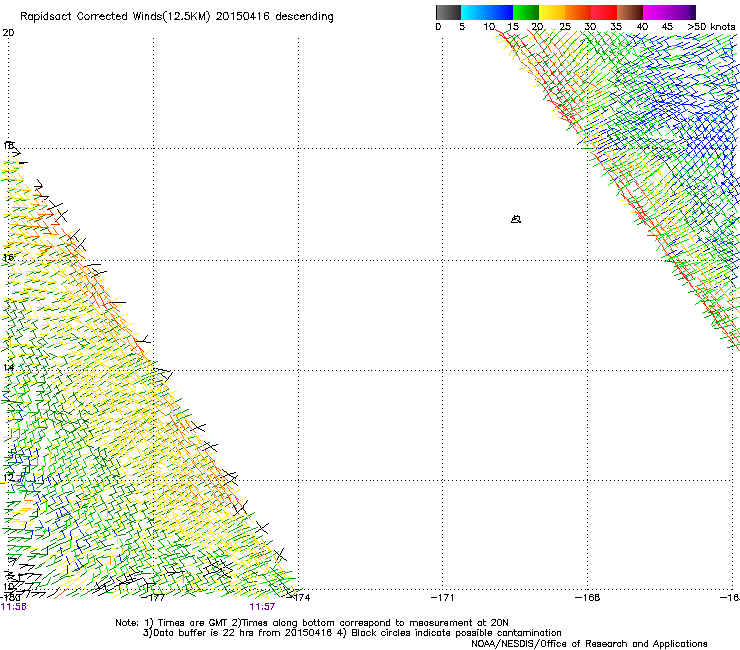This screenshot has height=650, width=740.
Task: Click the '25' label under the color bar
Action: 565,27
